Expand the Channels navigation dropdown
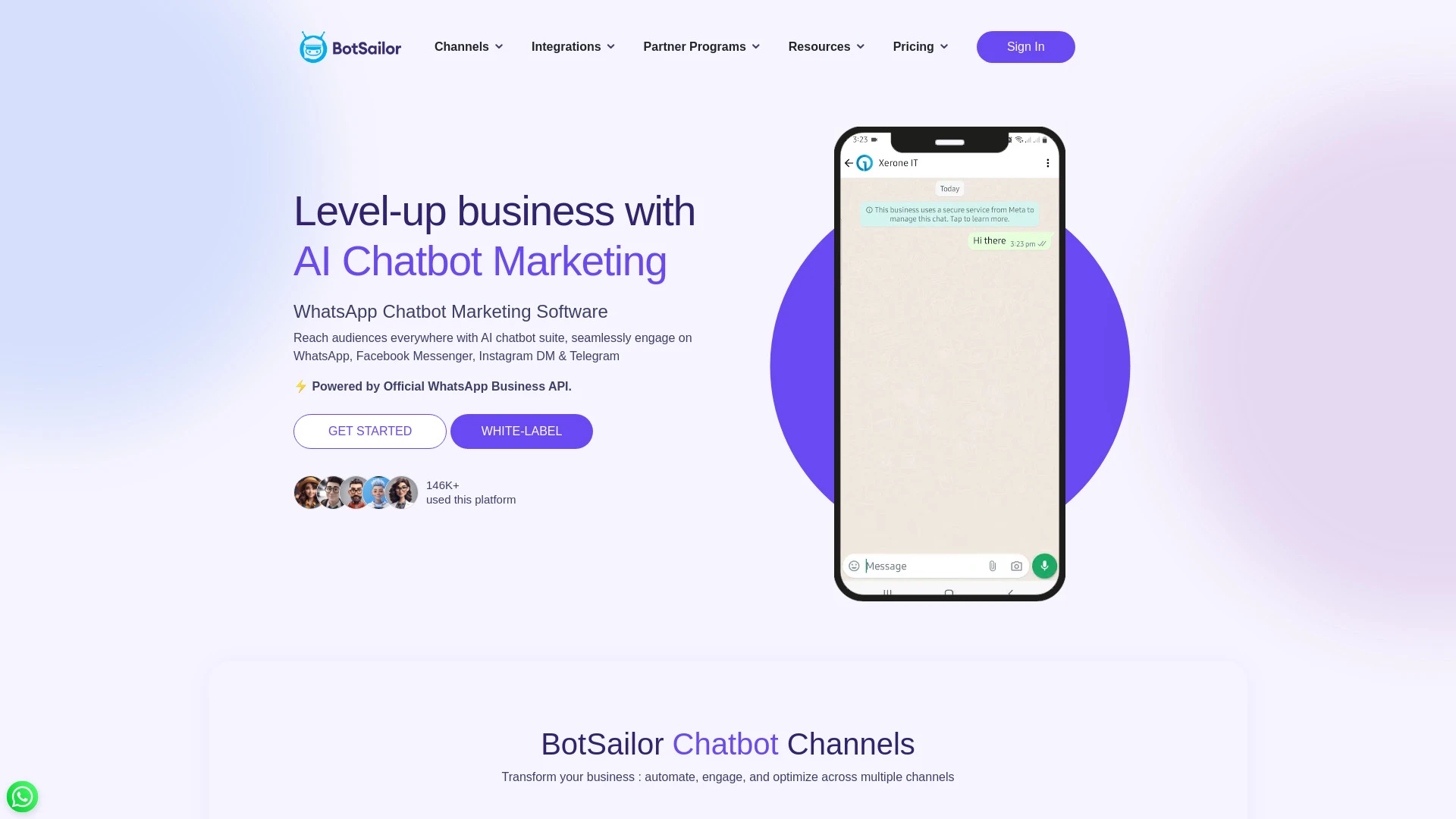 click(468, 47)
